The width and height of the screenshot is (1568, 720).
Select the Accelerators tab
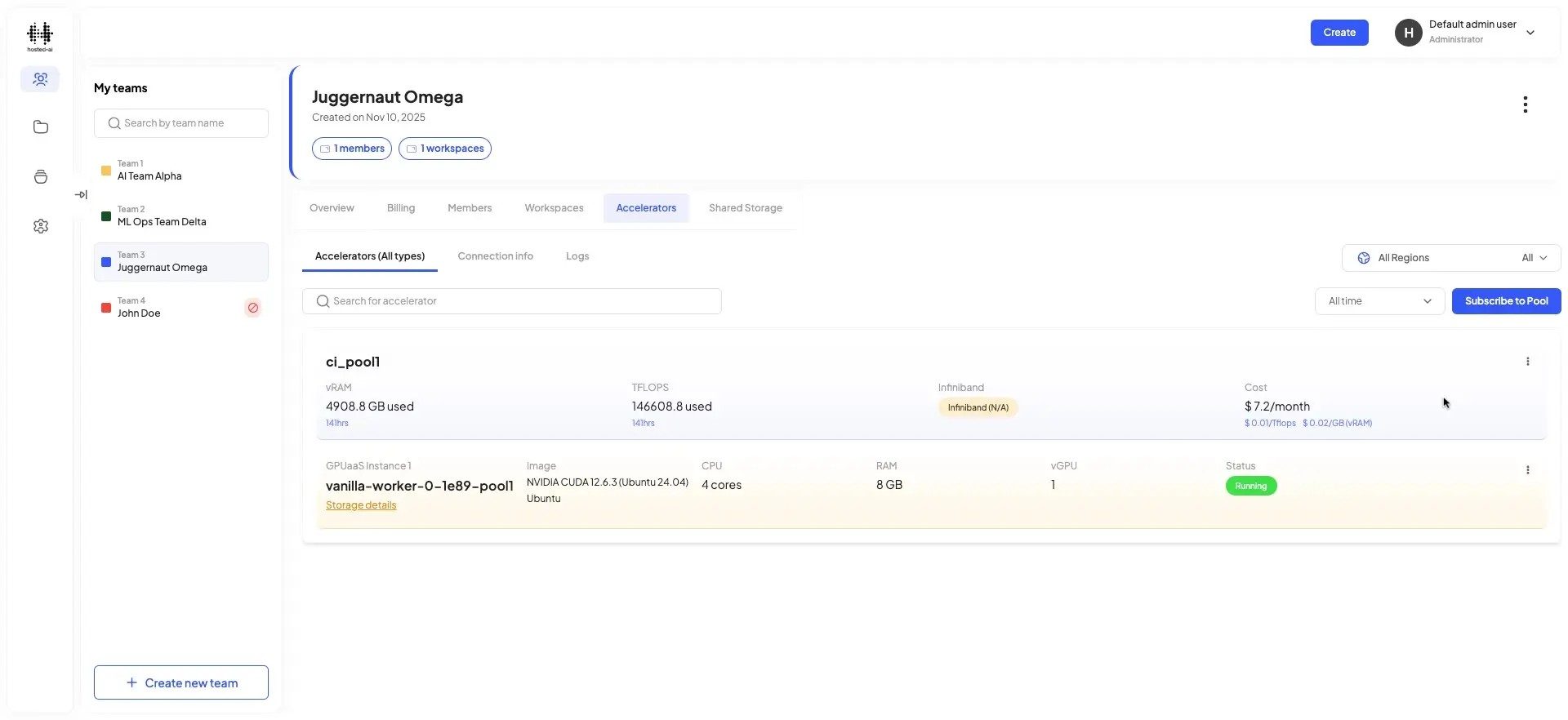tap(646, 208)
